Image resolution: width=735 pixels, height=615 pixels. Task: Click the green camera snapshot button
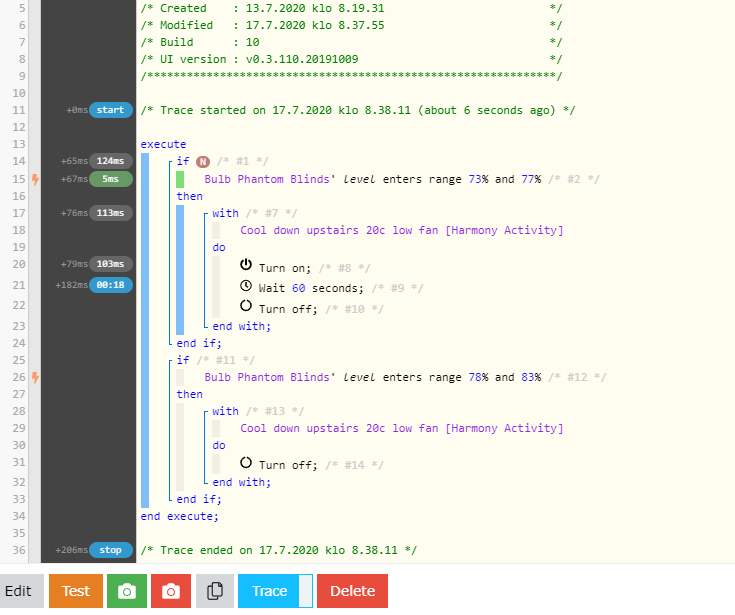[x=127, y=591]
